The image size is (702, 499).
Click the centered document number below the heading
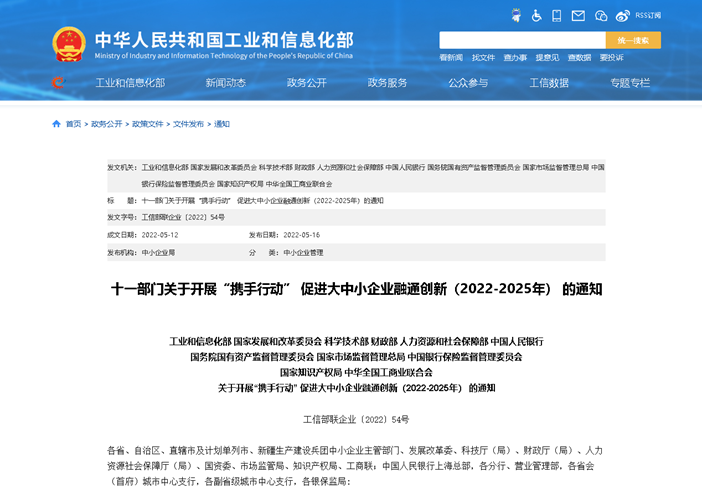[x=356, y=420]
